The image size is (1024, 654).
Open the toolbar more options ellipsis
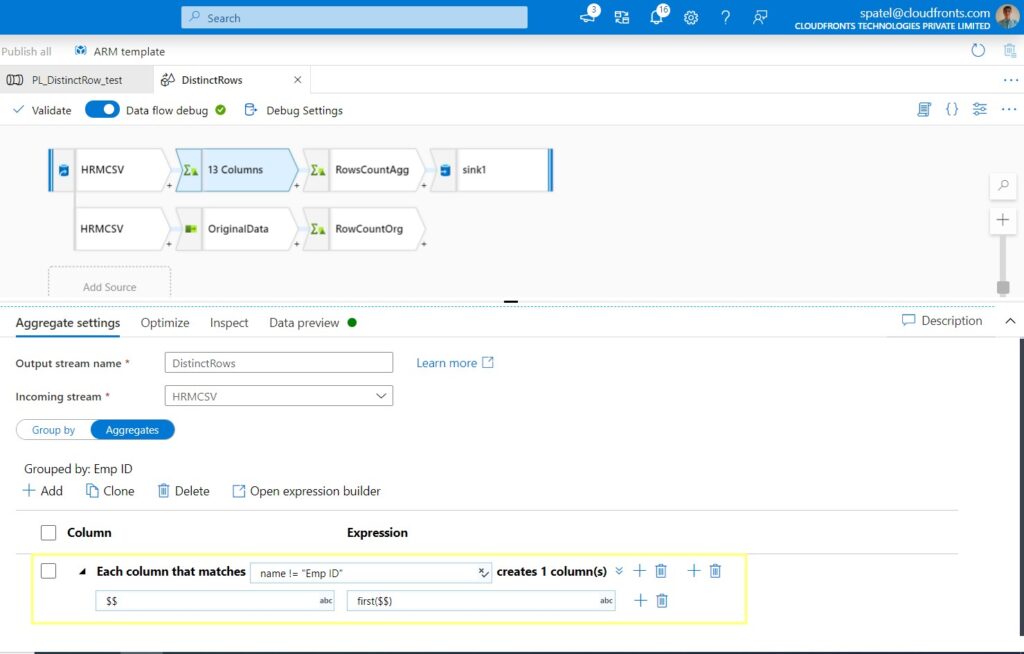[x=1009, y=110]
